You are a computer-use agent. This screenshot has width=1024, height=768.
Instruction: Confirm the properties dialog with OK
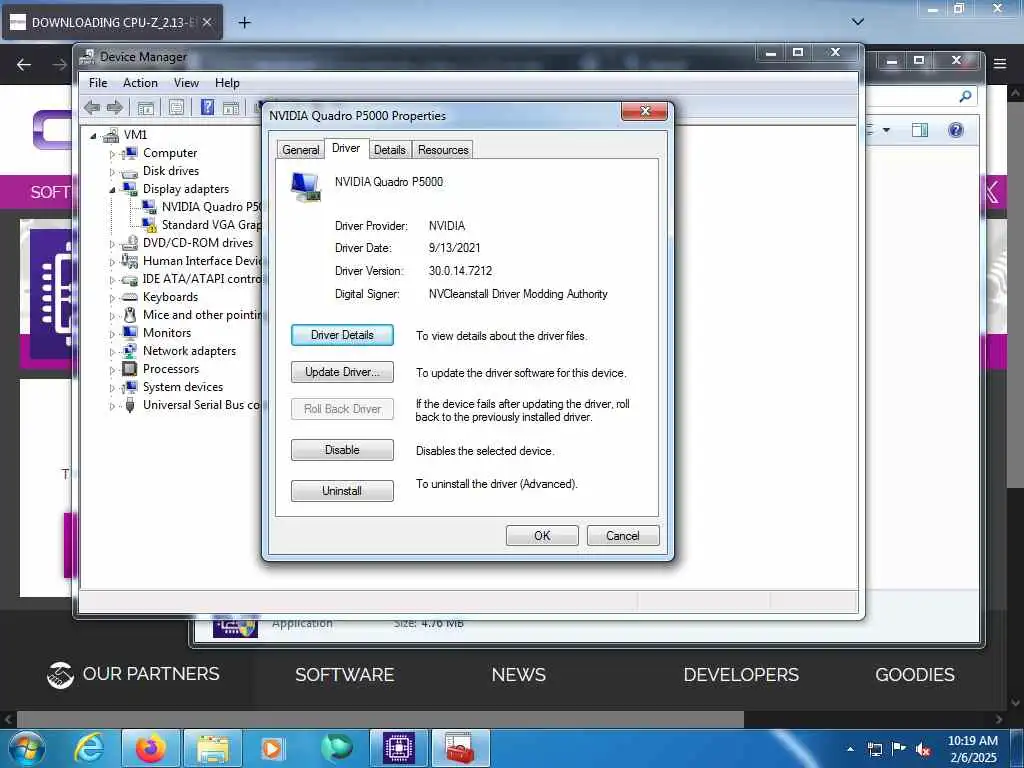pos(542,536)
